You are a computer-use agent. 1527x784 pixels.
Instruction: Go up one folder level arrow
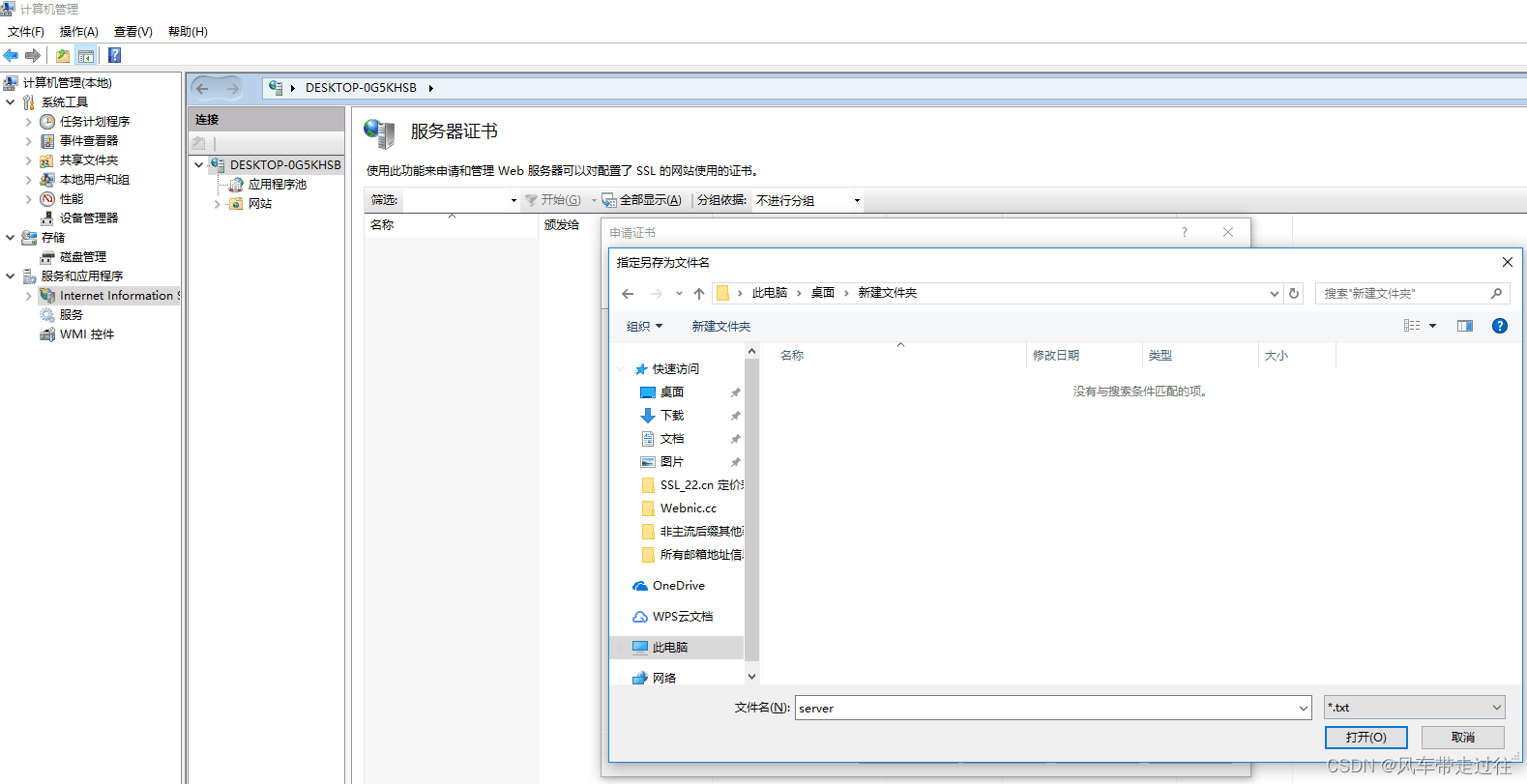pyautogui.click(x=699, y=293)
